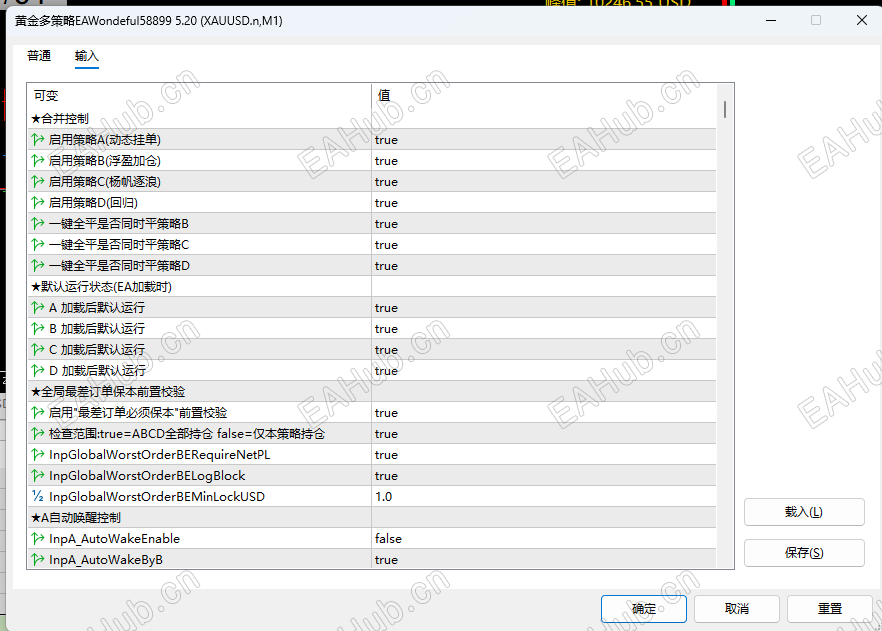Select the true value of C 加载后默认运行
This screenshot has width=882, height=631.
pyautogui.click(x=386, y=350)
